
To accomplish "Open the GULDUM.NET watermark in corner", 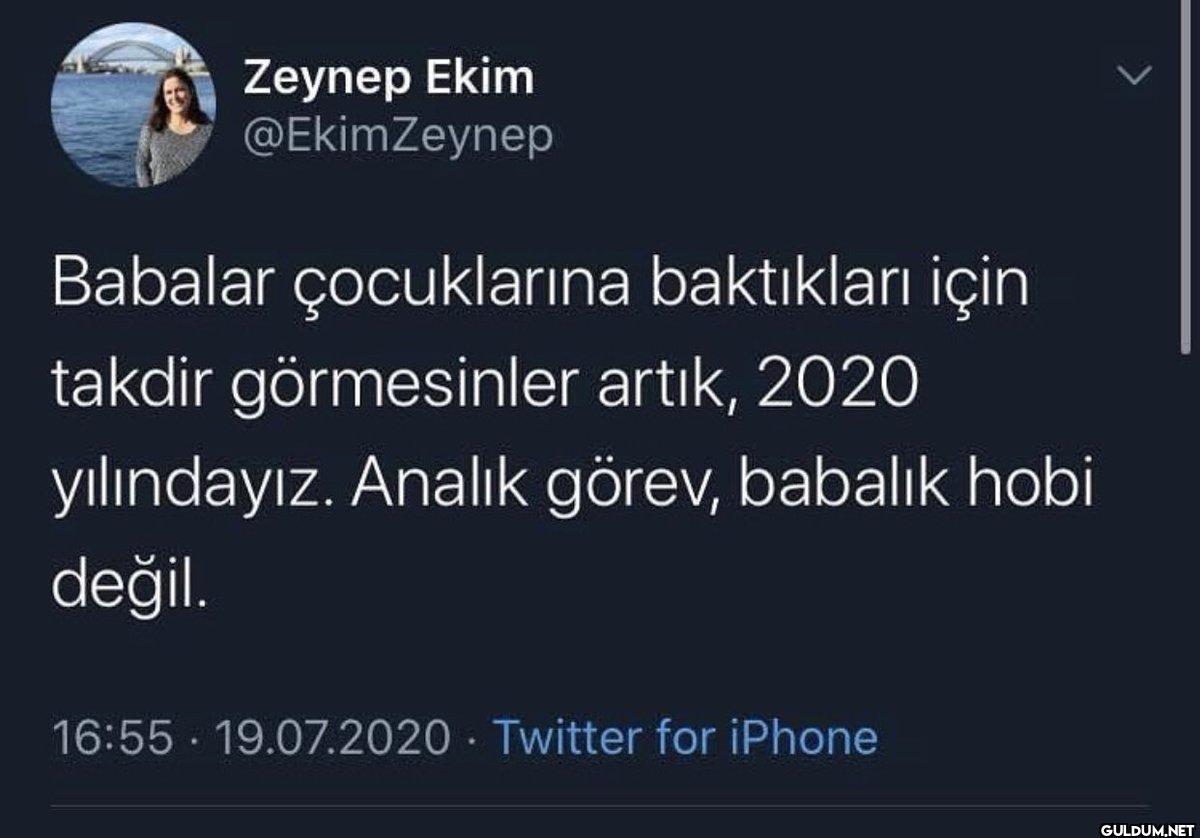I will (1148, 829).
